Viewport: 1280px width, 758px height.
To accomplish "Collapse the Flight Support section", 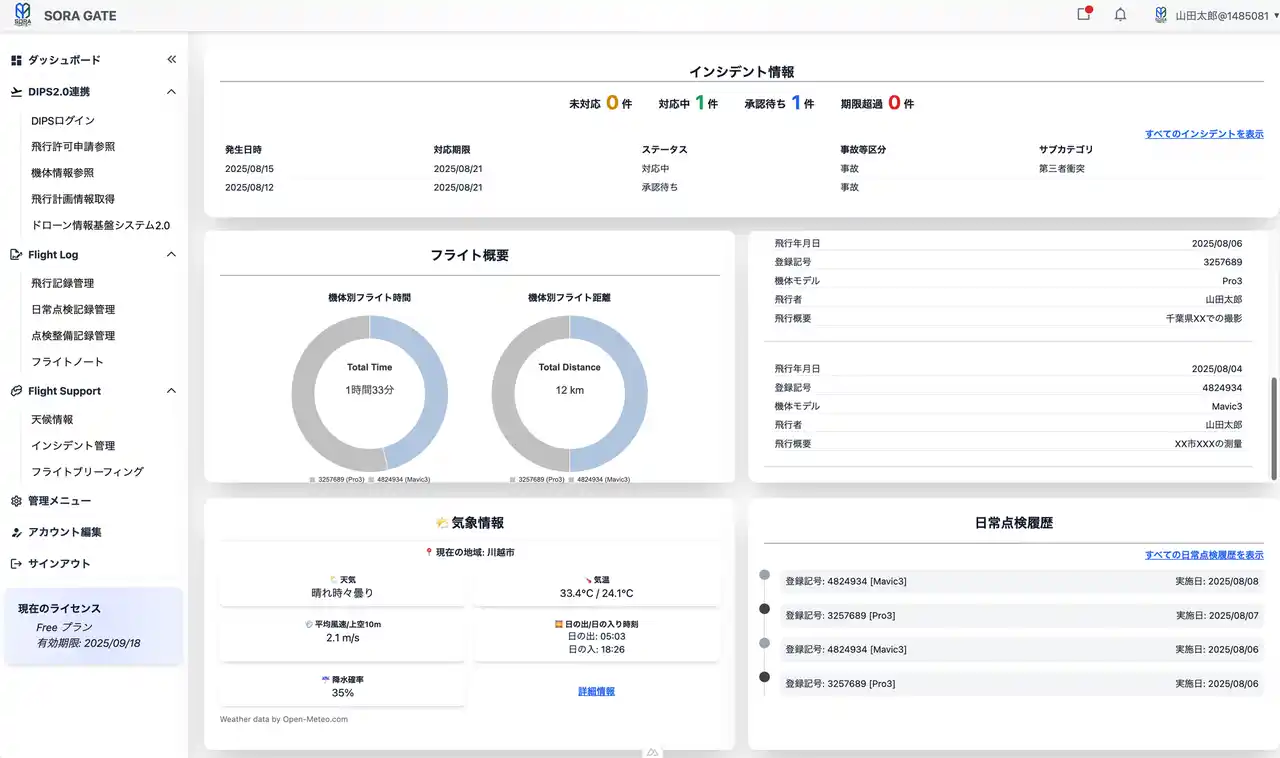I will [x=171, y=391].
